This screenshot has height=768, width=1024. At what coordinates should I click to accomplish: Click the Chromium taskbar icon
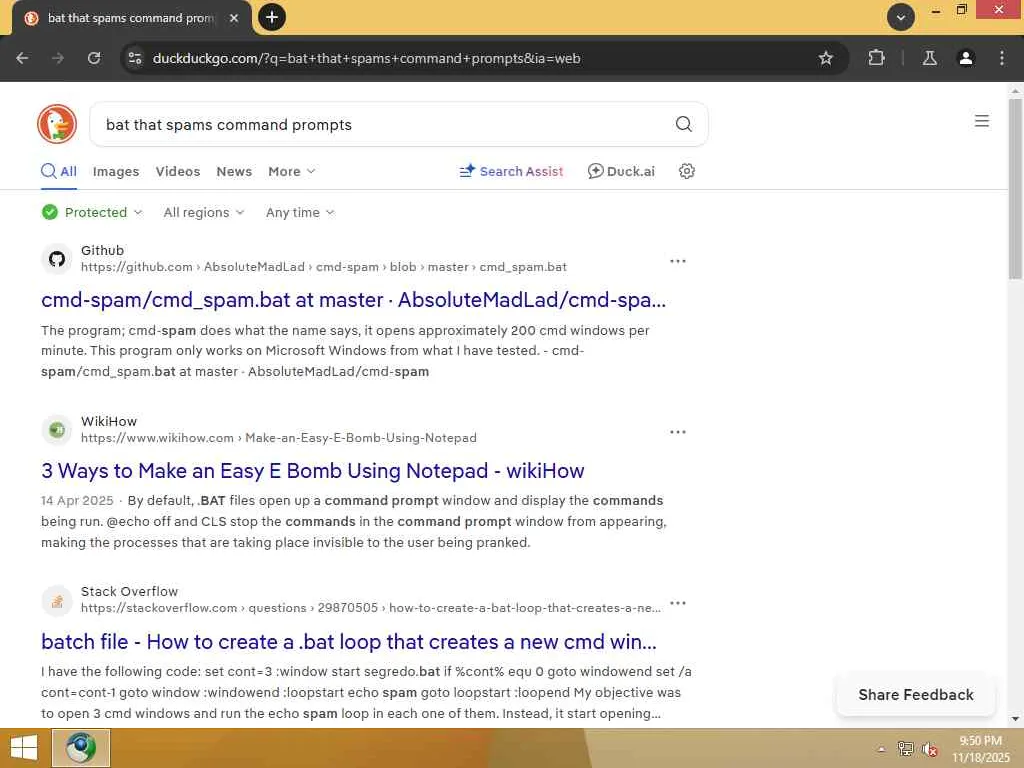click(x=81, y=748)
